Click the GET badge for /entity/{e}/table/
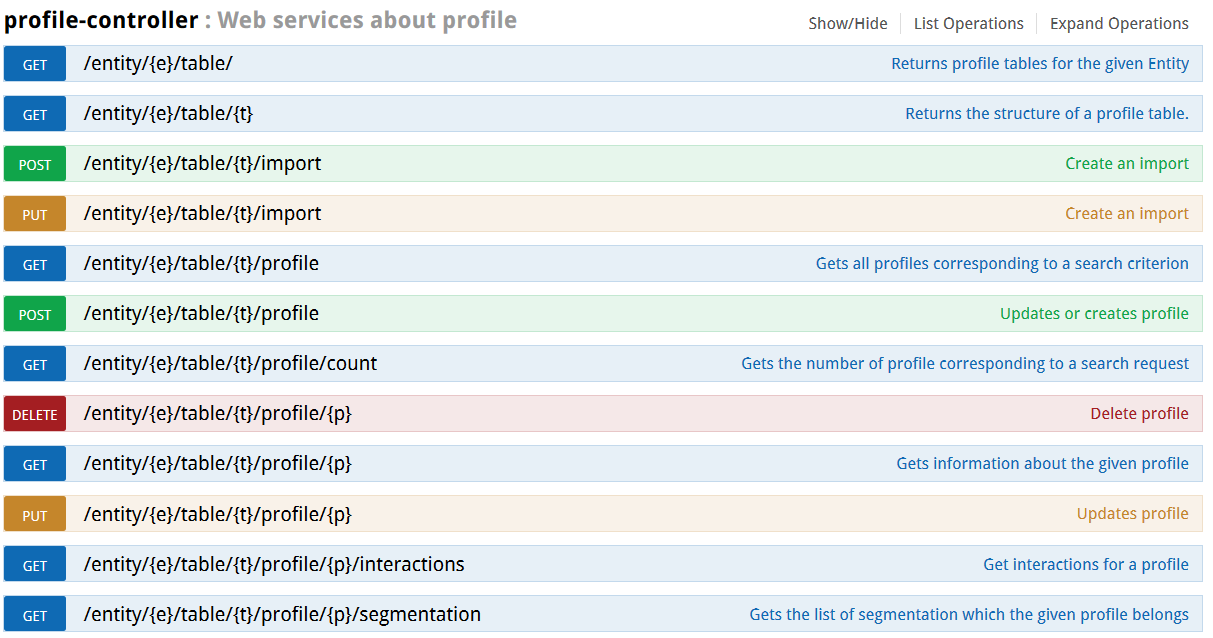 [x=35, y=64]
